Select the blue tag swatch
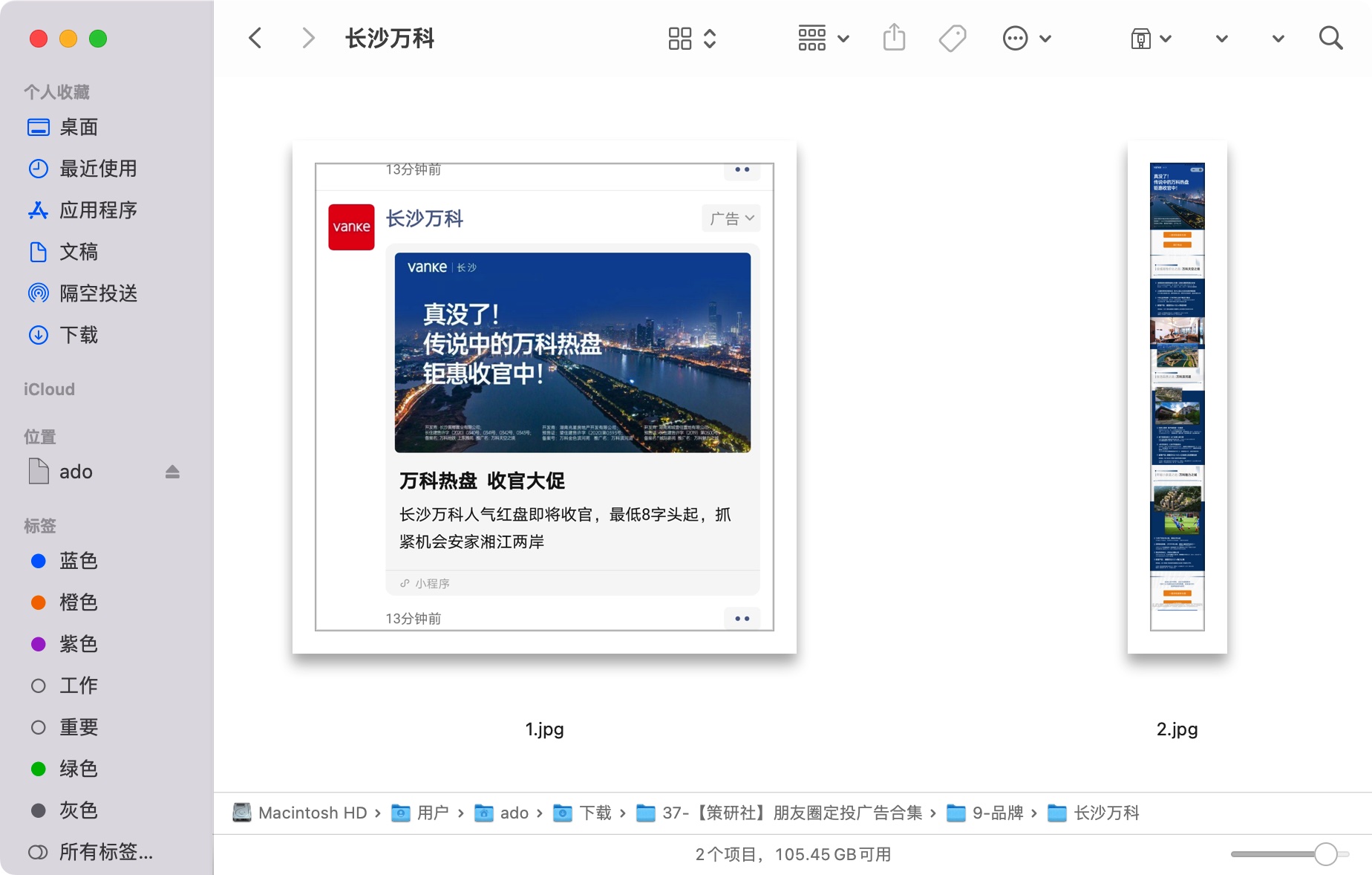 tap(39, 561)
